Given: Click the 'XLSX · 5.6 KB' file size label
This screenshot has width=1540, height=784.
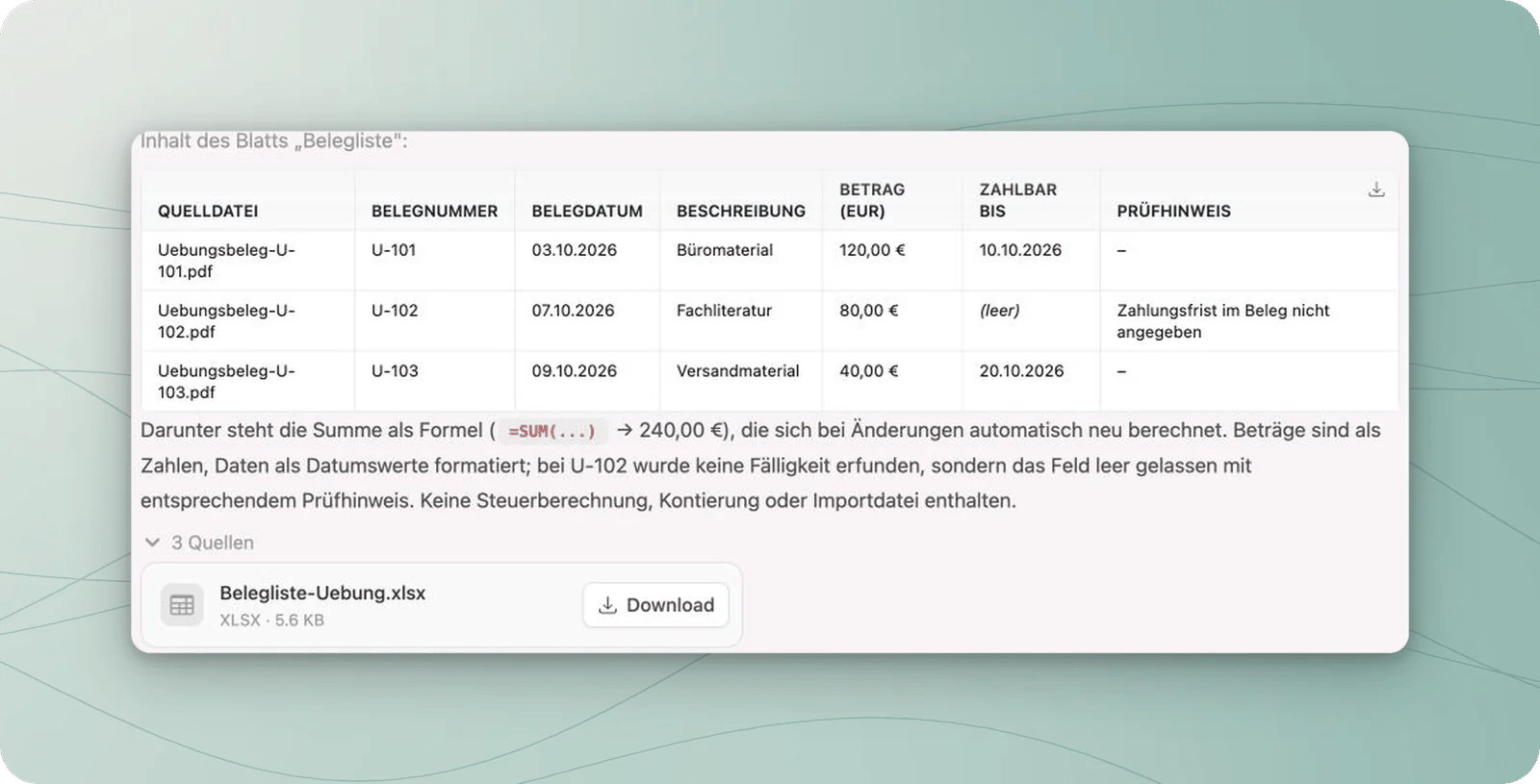Looking at the screenshot, I should click(x=271, y=620).
